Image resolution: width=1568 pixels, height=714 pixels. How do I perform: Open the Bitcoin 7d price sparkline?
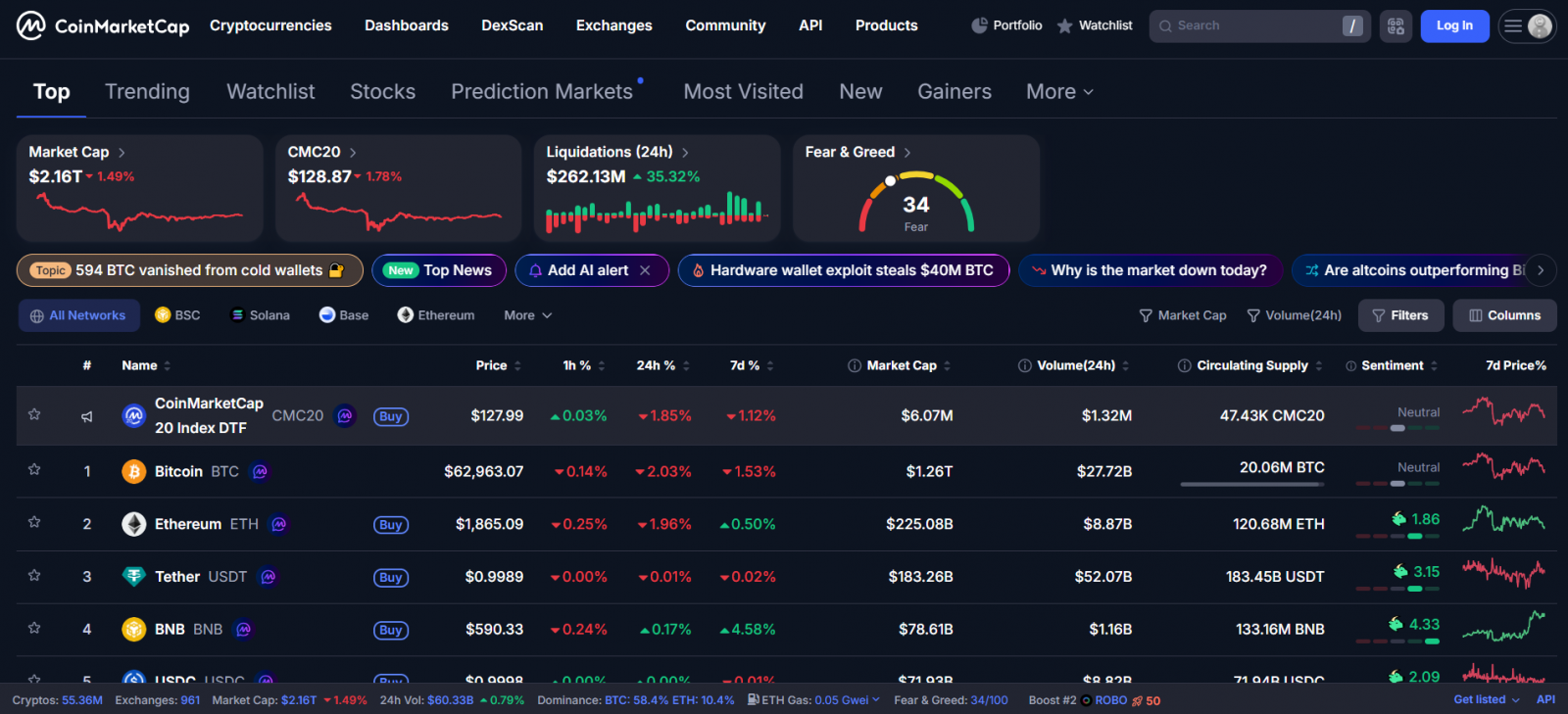(x=1504, y=468)
